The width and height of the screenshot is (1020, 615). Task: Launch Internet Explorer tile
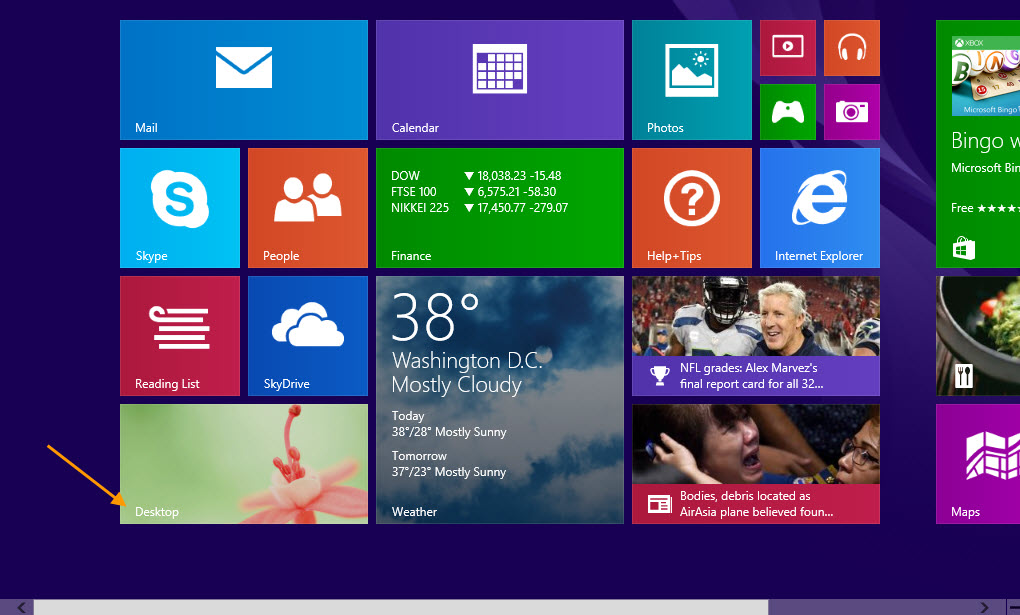820,208
